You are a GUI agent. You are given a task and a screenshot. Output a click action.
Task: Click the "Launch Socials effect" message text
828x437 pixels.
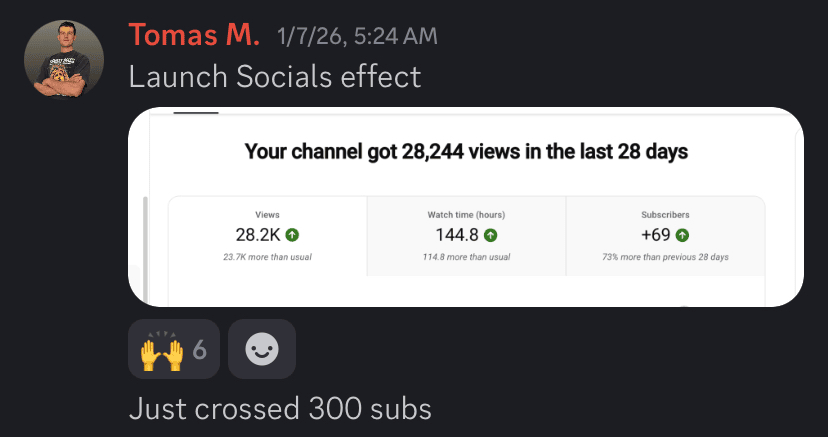pyautogui.click(x=275, y=76)
